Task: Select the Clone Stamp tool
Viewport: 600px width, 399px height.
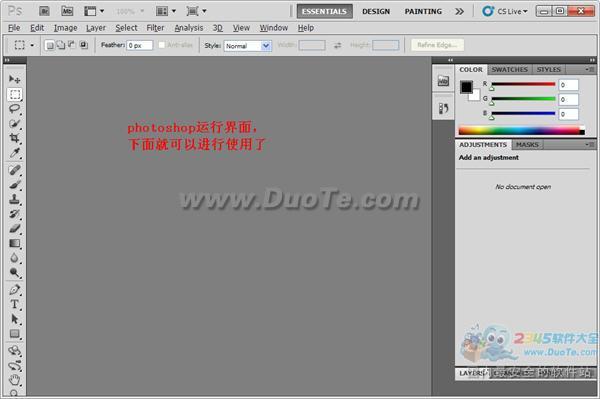Action: pos(15,199)
